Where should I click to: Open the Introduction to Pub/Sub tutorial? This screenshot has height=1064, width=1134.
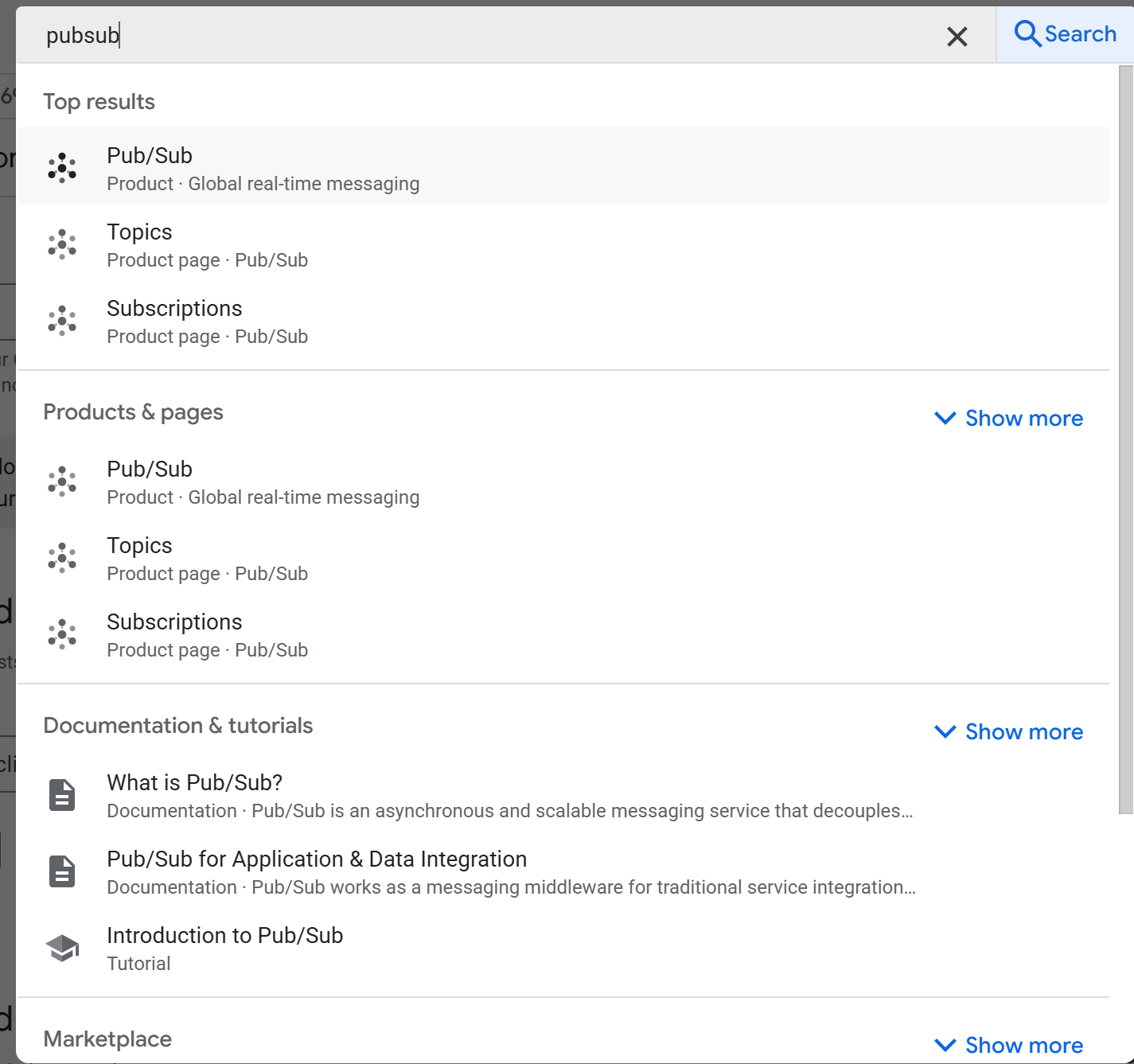pyautogui.click(x=225, y=936)
